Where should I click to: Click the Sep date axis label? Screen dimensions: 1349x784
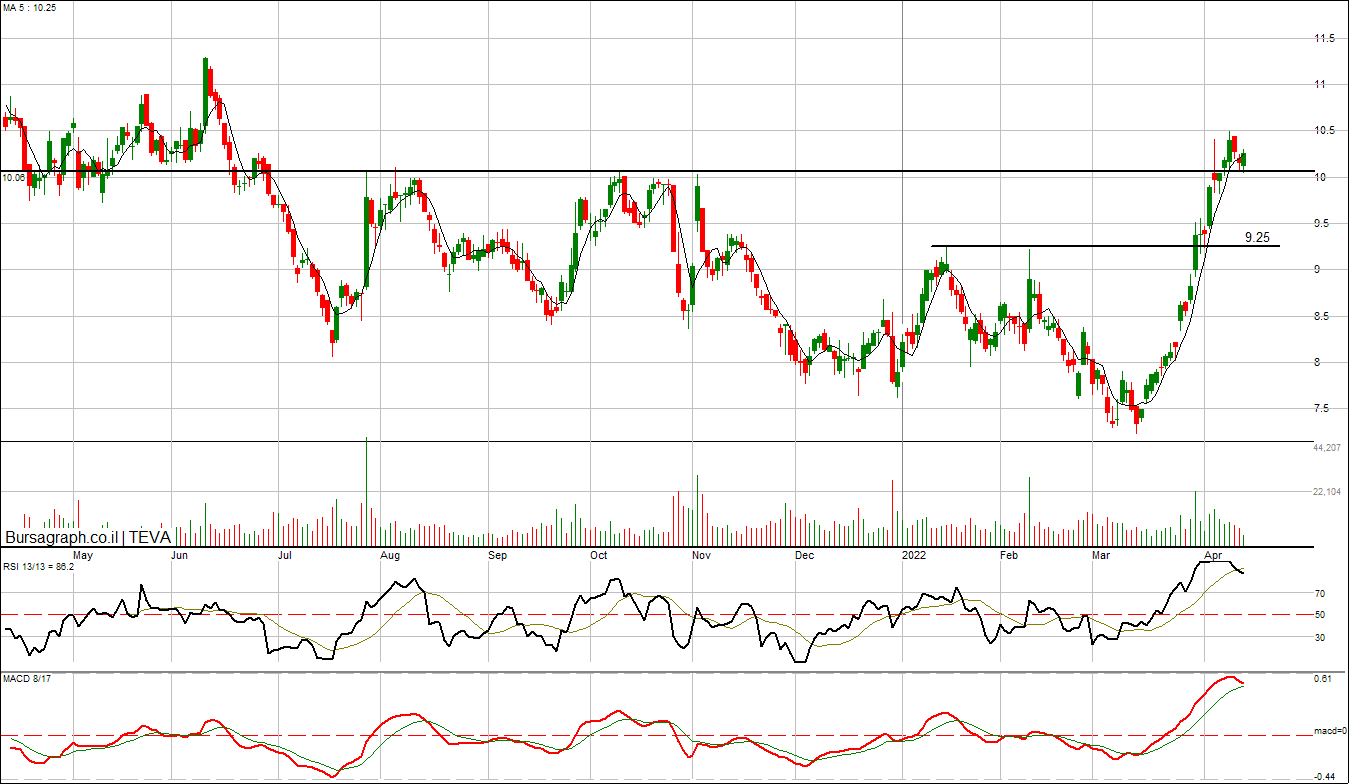click(x=497, y=554)
